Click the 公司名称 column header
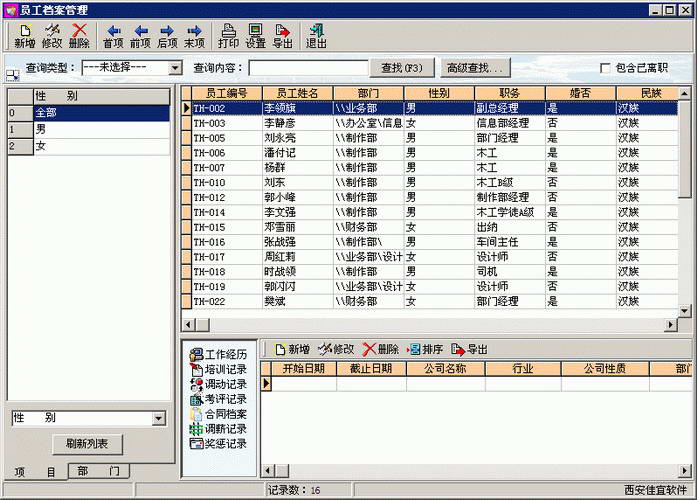Image resolution: width=697 pixels, height=500 pixels. pos(445,368)
